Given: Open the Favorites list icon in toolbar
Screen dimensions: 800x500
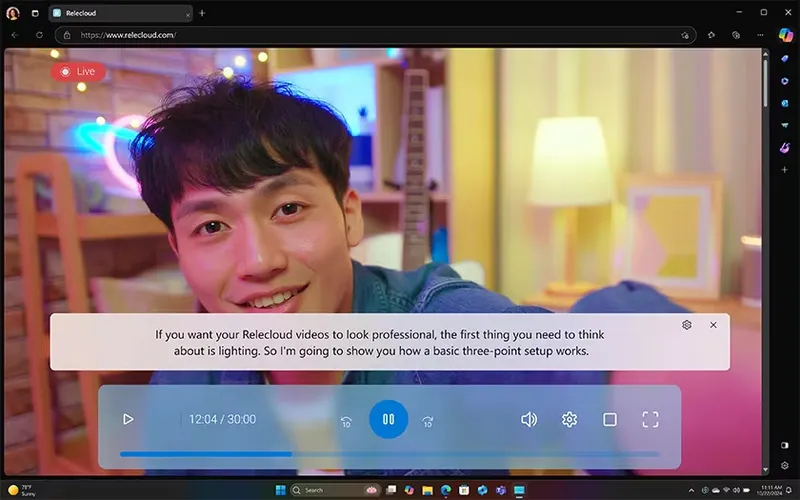Looking at the screenshot, I should point(711,35).
